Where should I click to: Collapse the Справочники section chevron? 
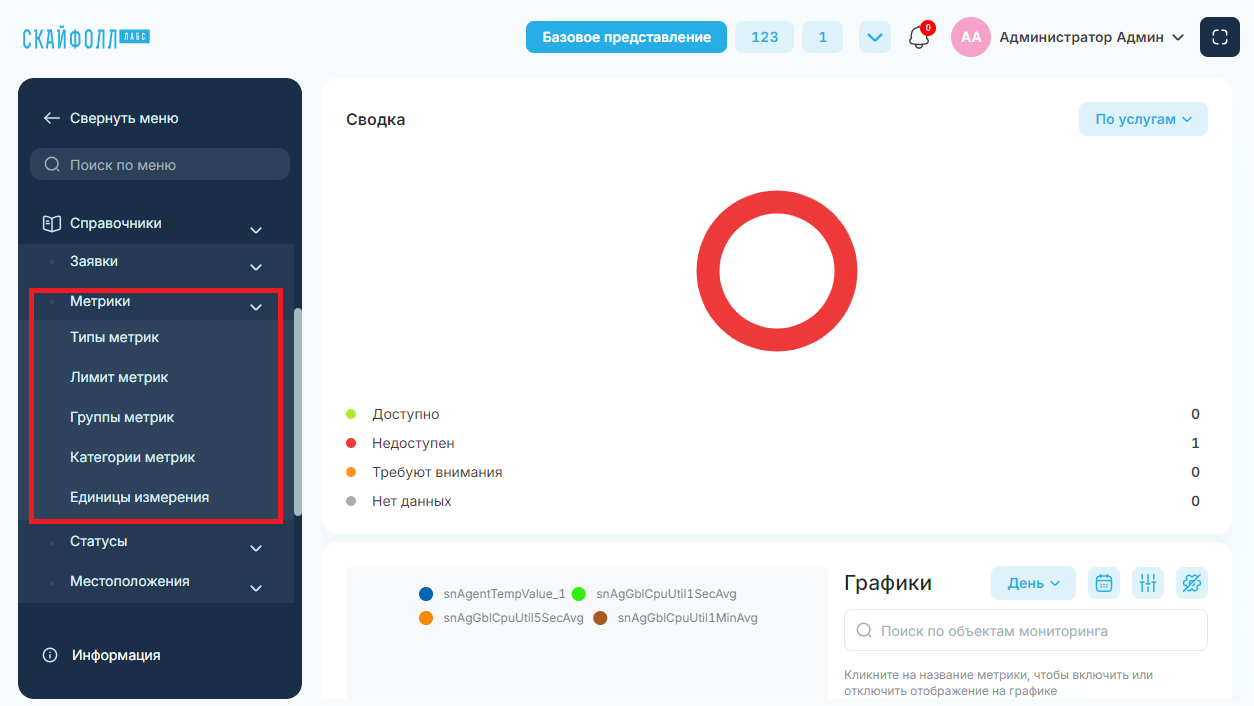click(x=256, y=230)
